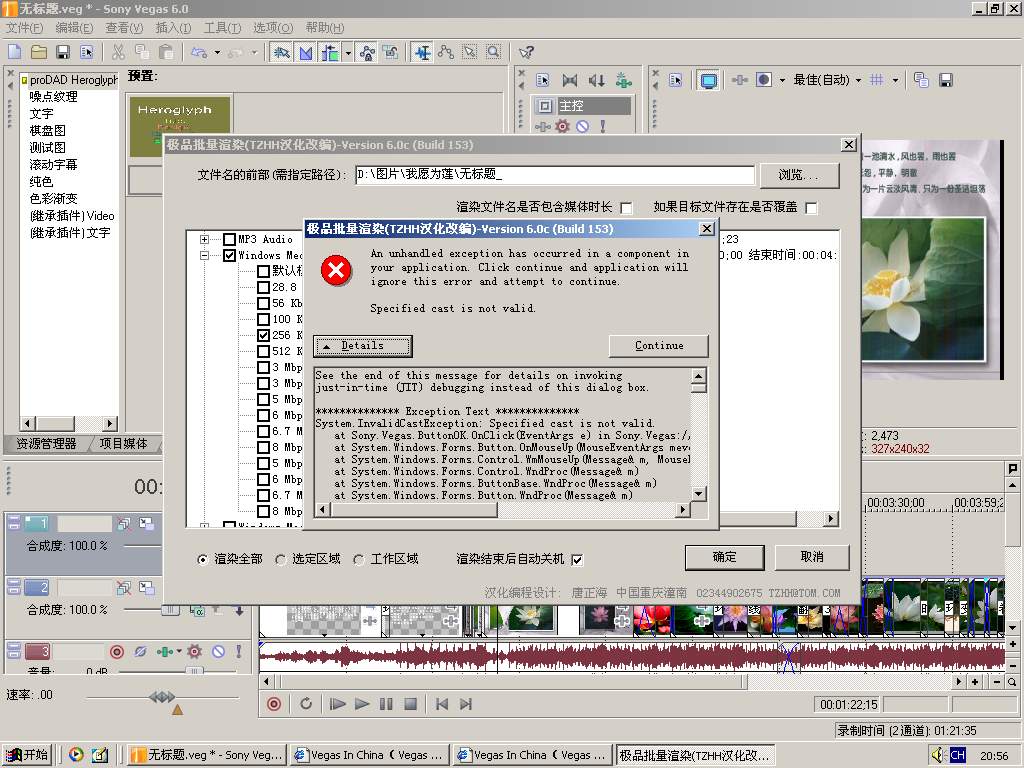The width and height of the screenshot is (1024, 768).
Task: Select the Envelope Edit tool icon
Action: pyautogui.click(x=446, y=52)
